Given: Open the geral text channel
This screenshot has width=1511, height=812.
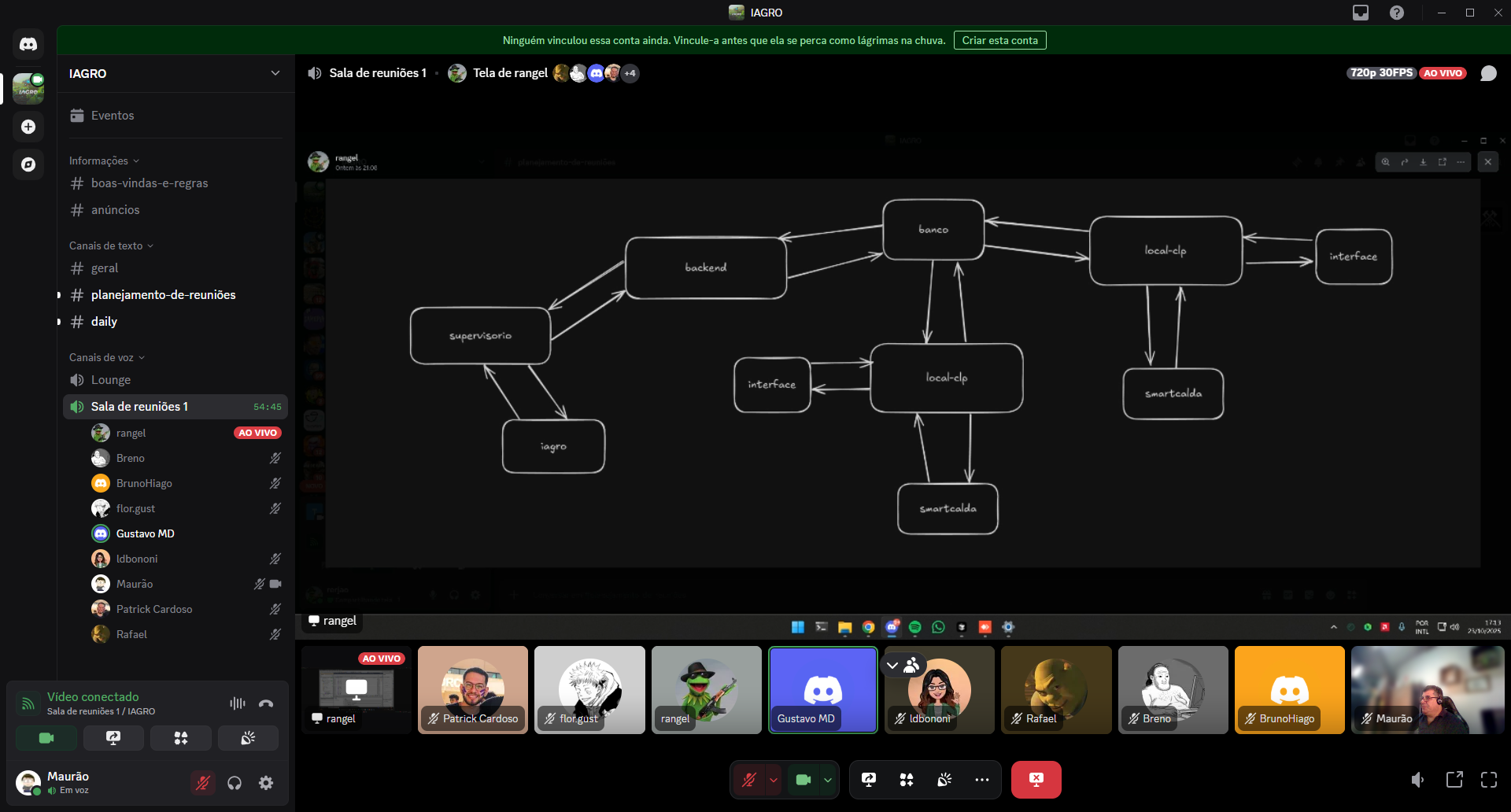Looking at the screenshot, I should coord(175,268).
